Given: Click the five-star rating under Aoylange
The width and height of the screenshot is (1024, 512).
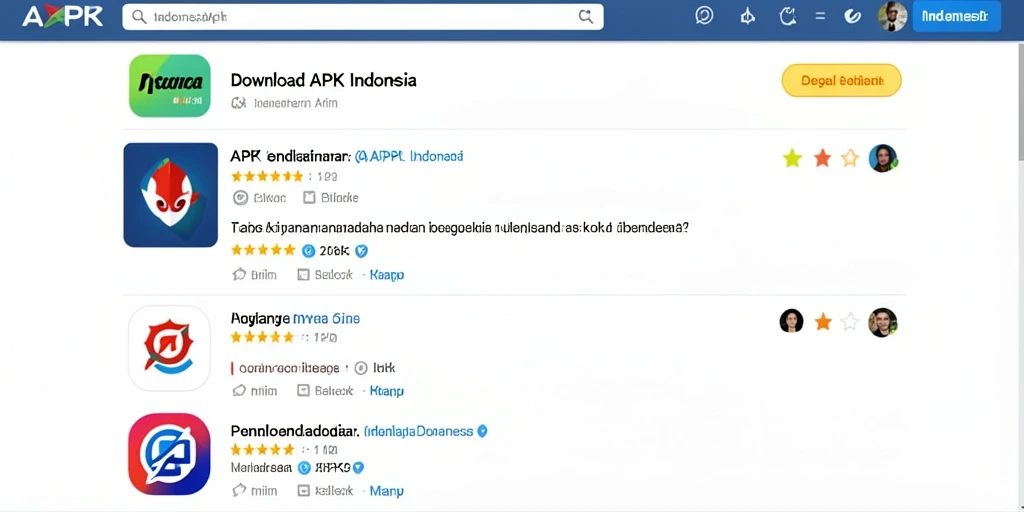Looking at the screenshot, I should (x=263, y=338).
